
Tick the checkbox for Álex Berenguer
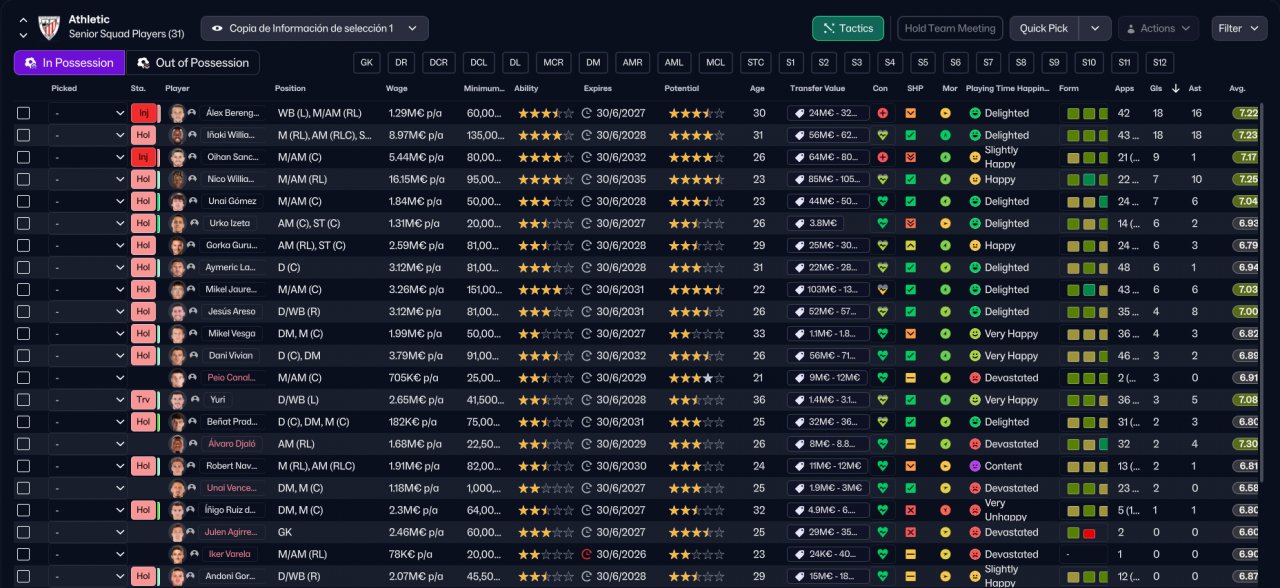(24, 113)
